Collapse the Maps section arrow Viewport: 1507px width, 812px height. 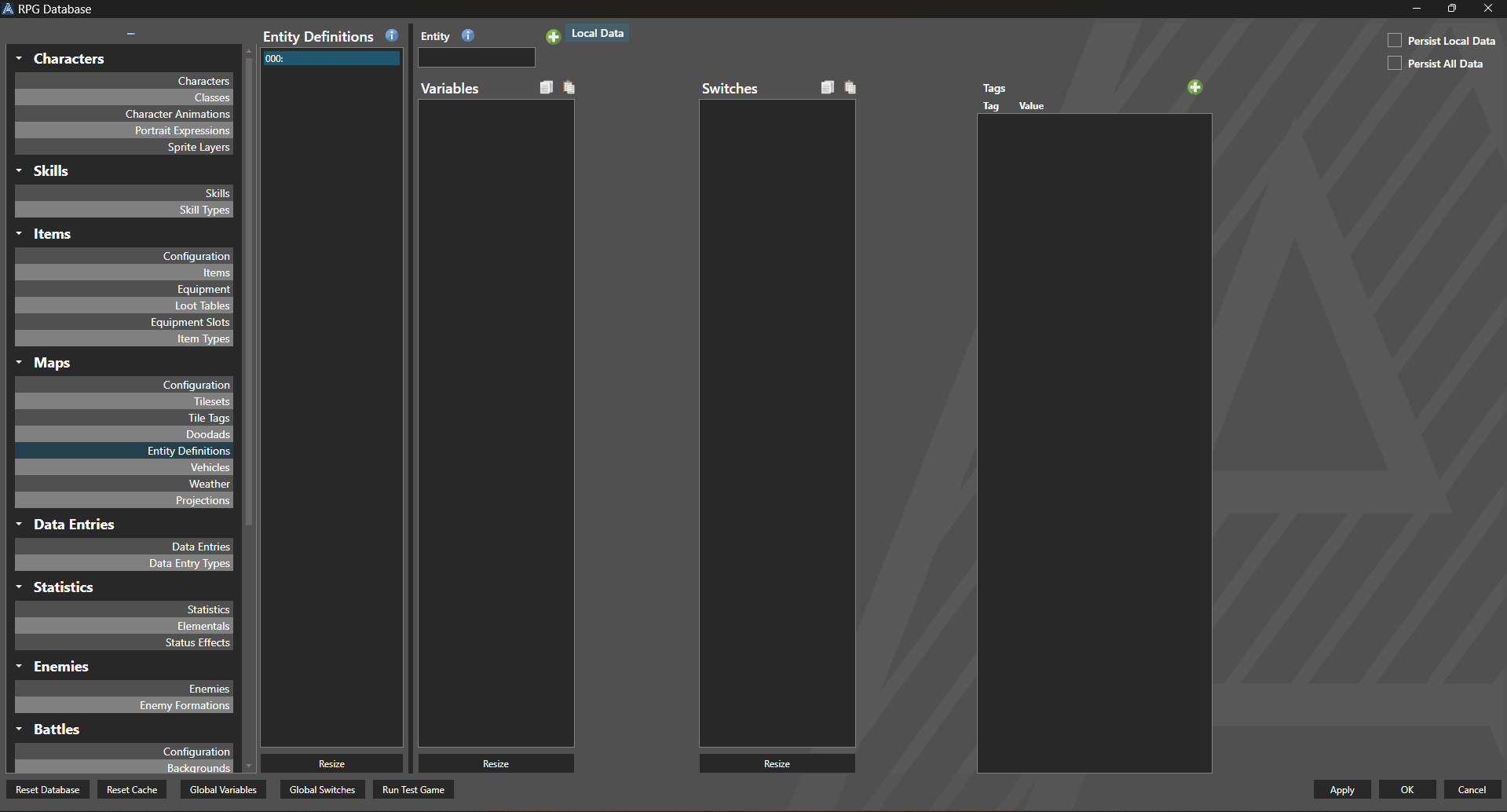(x=20, y=363)
